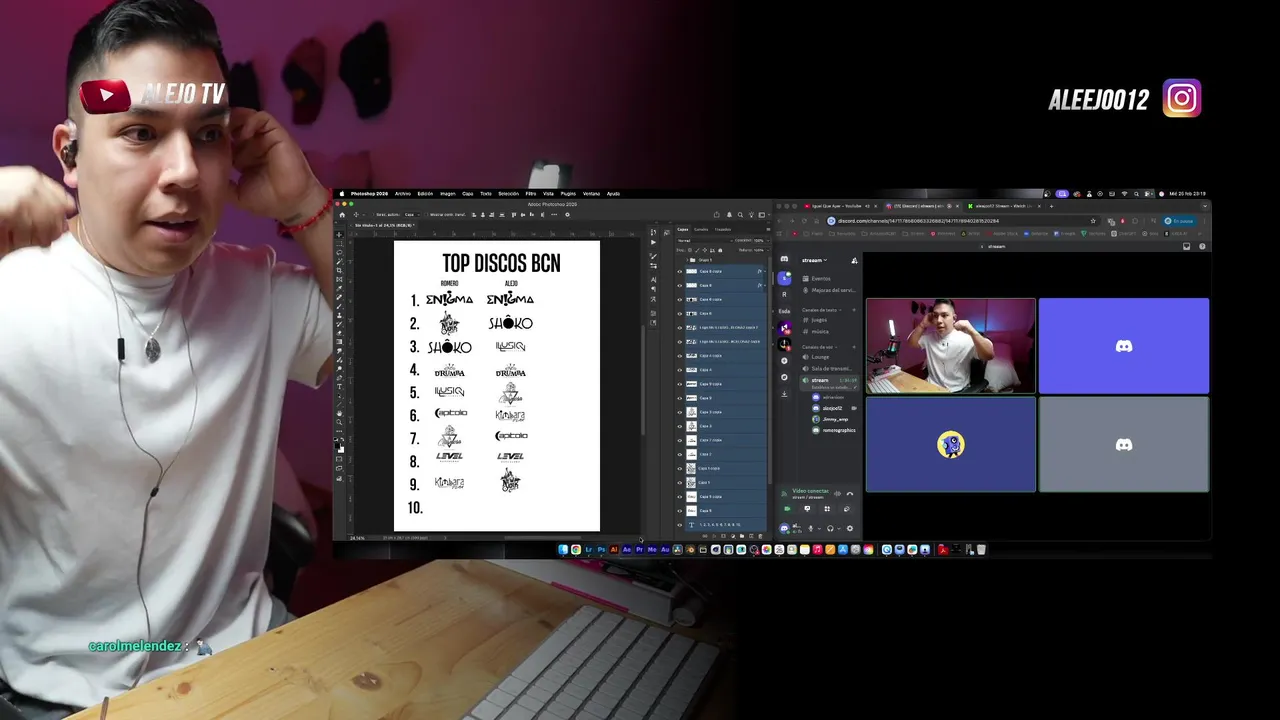Viewport: 1280px width, 720px height.
Task: Toggle Mostrar contr. transf. checkbox
Action: tap(427, 214)
